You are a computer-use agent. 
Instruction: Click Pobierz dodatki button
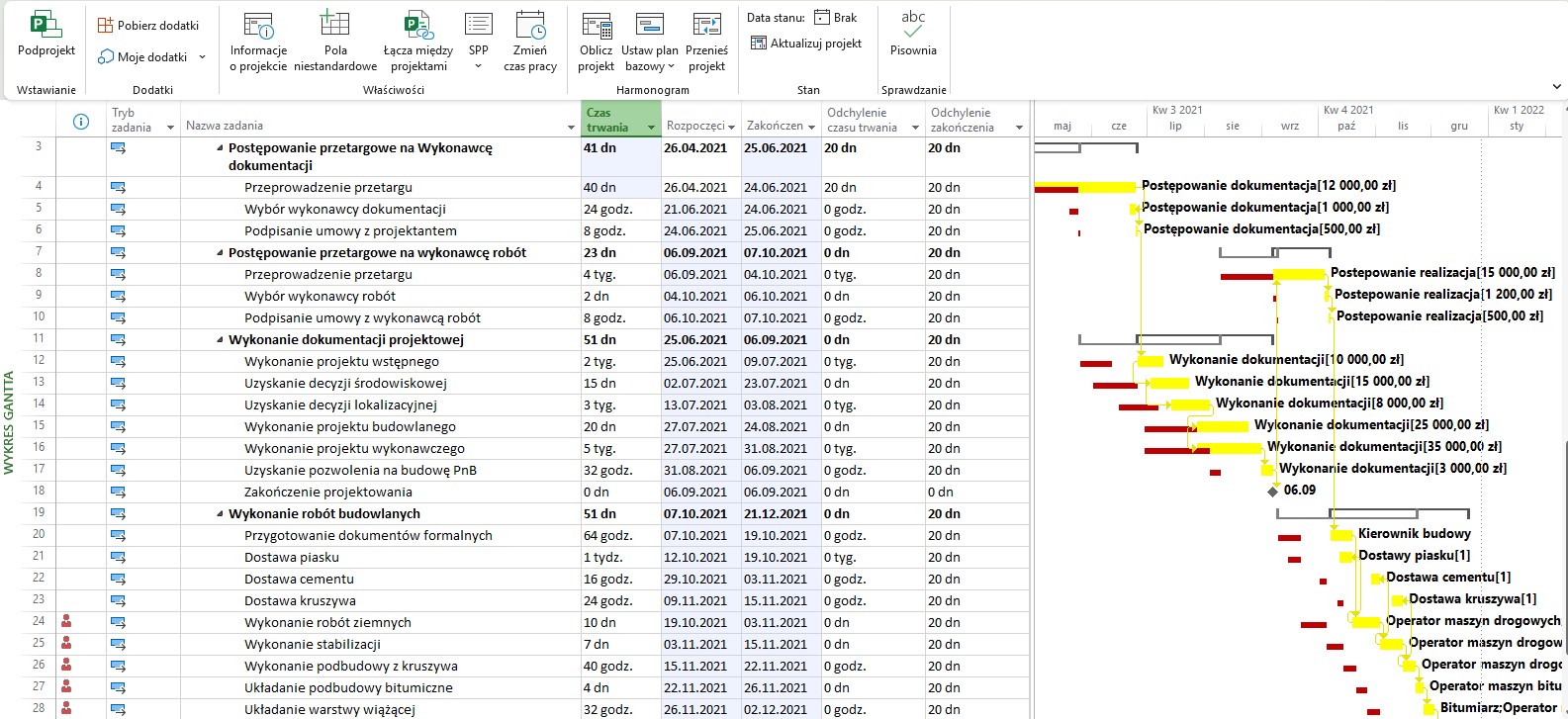pos(148,26)
